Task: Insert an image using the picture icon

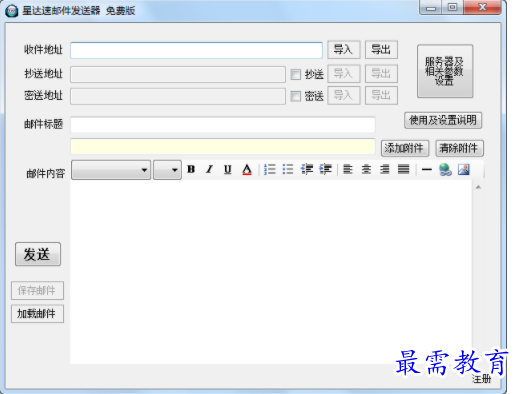Action: [x=464, y=169]
